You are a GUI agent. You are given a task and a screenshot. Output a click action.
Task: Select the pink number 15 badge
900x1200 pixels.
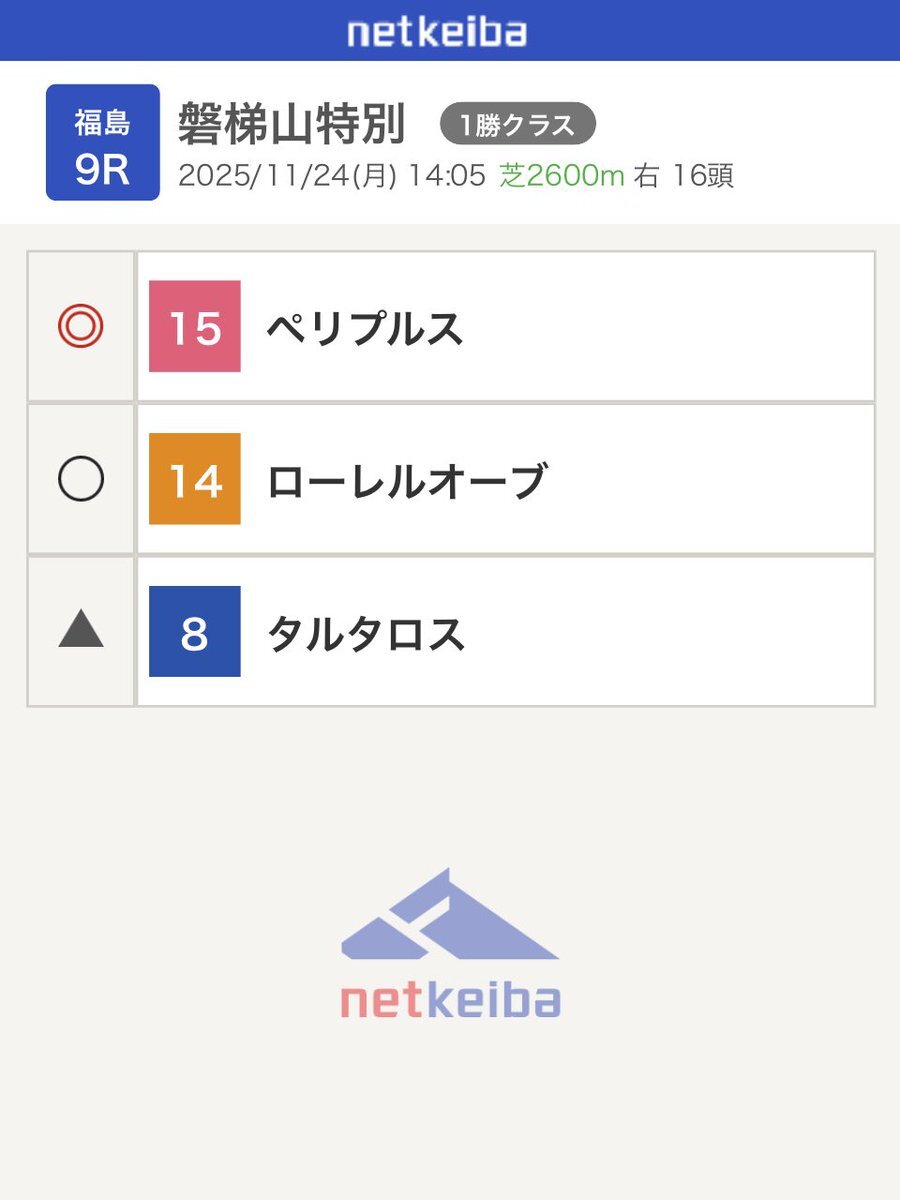(x=194, y=326)
